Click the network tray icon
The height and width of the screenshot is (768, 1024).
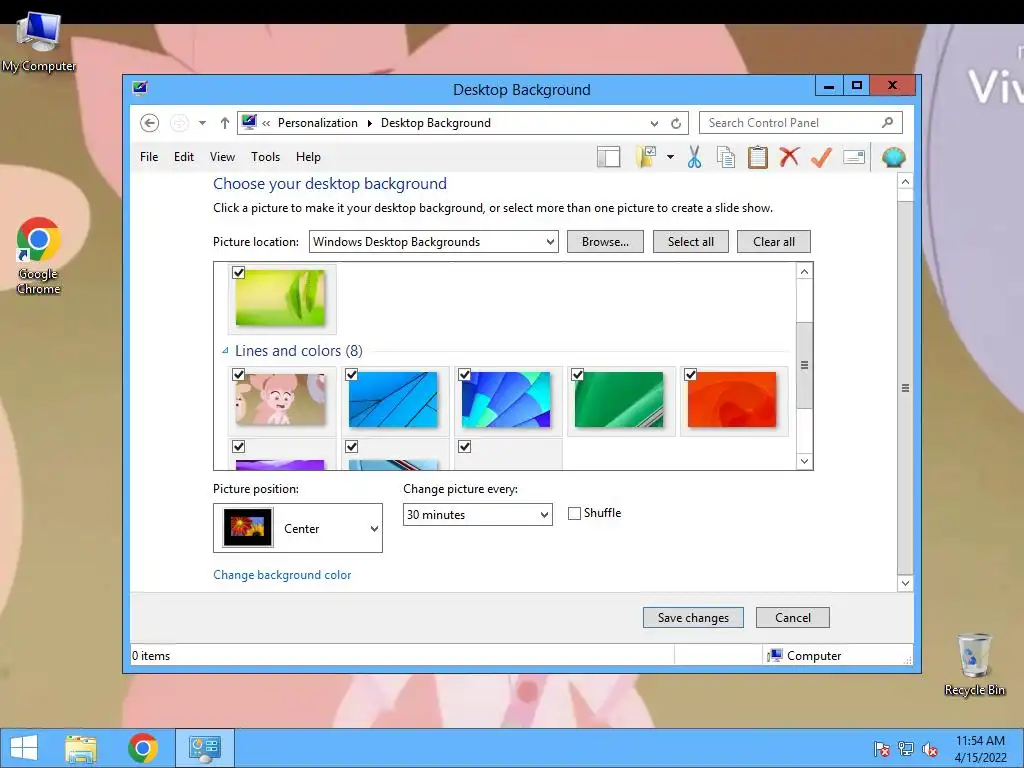[905, 749]
